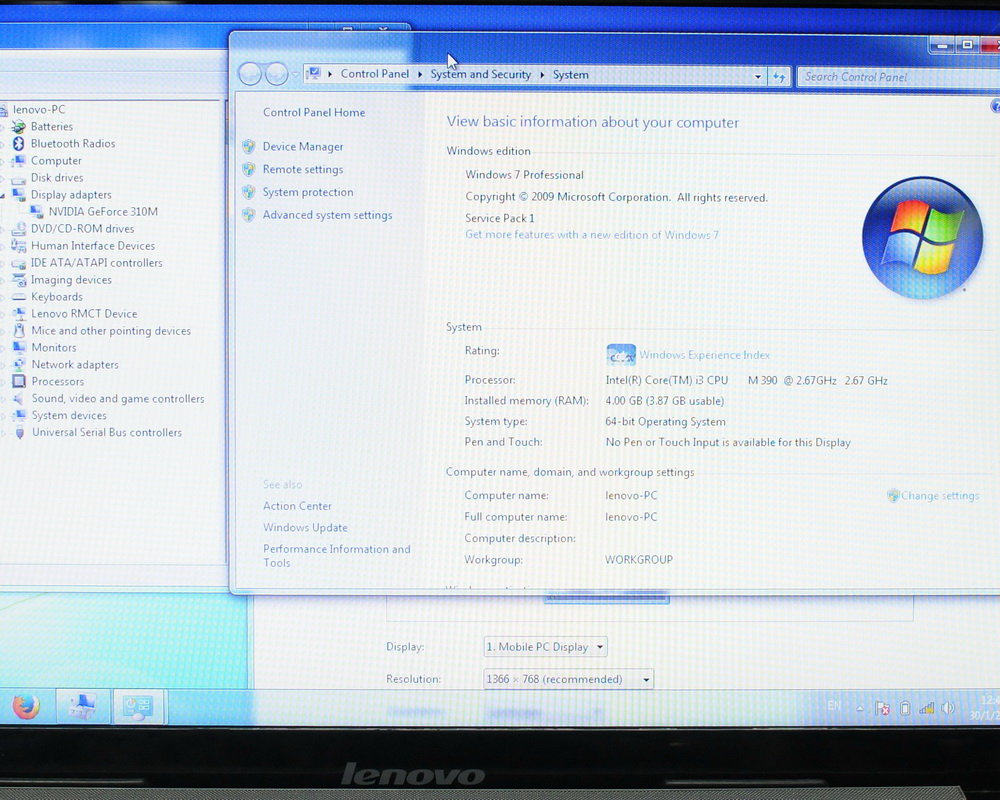Viewport: 1000px width, 800px height.
Task: Open Performance Information and Tools
Action: [x=336, y=556]
